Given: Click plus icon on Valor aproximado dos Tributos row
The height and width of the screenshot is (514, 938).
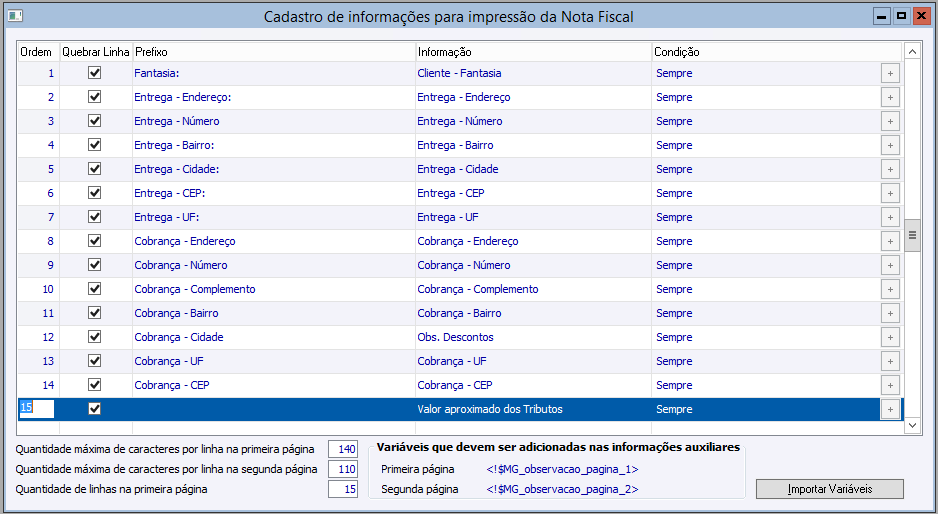Looking at the screenshot, I should (890, 409).
